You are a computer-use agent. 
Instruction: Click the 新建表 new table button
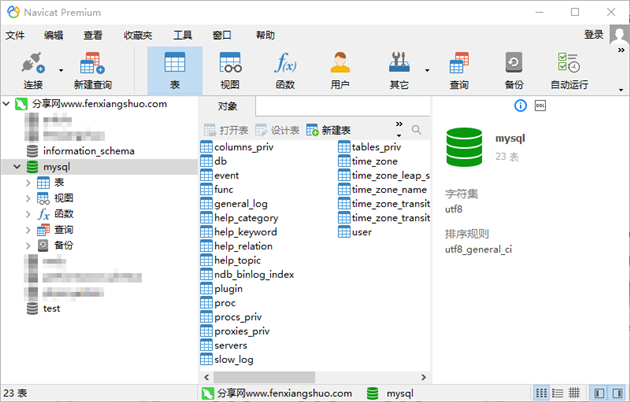329,130
